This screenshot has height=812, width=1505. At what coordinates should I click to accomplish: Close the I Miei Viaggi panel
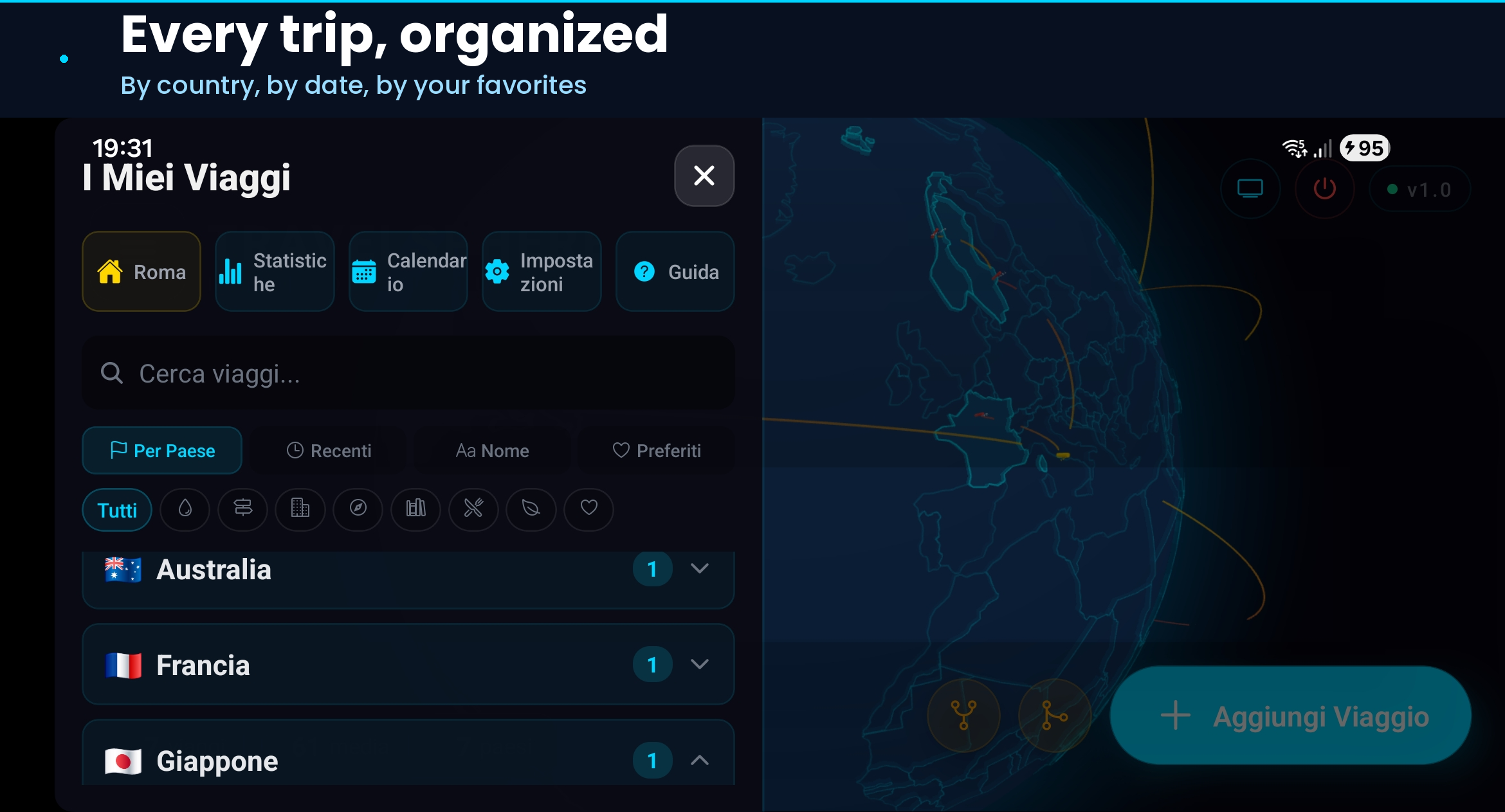pyautogui.click(x=704, y=176)
